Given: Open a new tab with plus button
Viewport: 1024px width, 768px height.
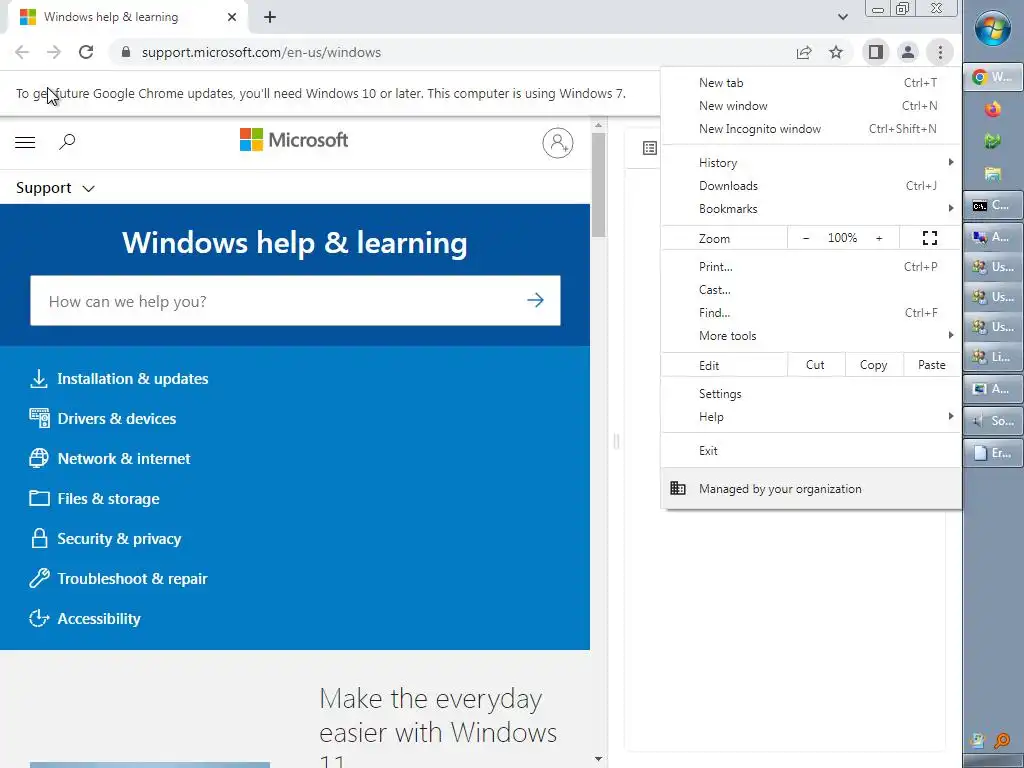Looking at the screenshot, I should pyautogui.click(x=270, y=17).
